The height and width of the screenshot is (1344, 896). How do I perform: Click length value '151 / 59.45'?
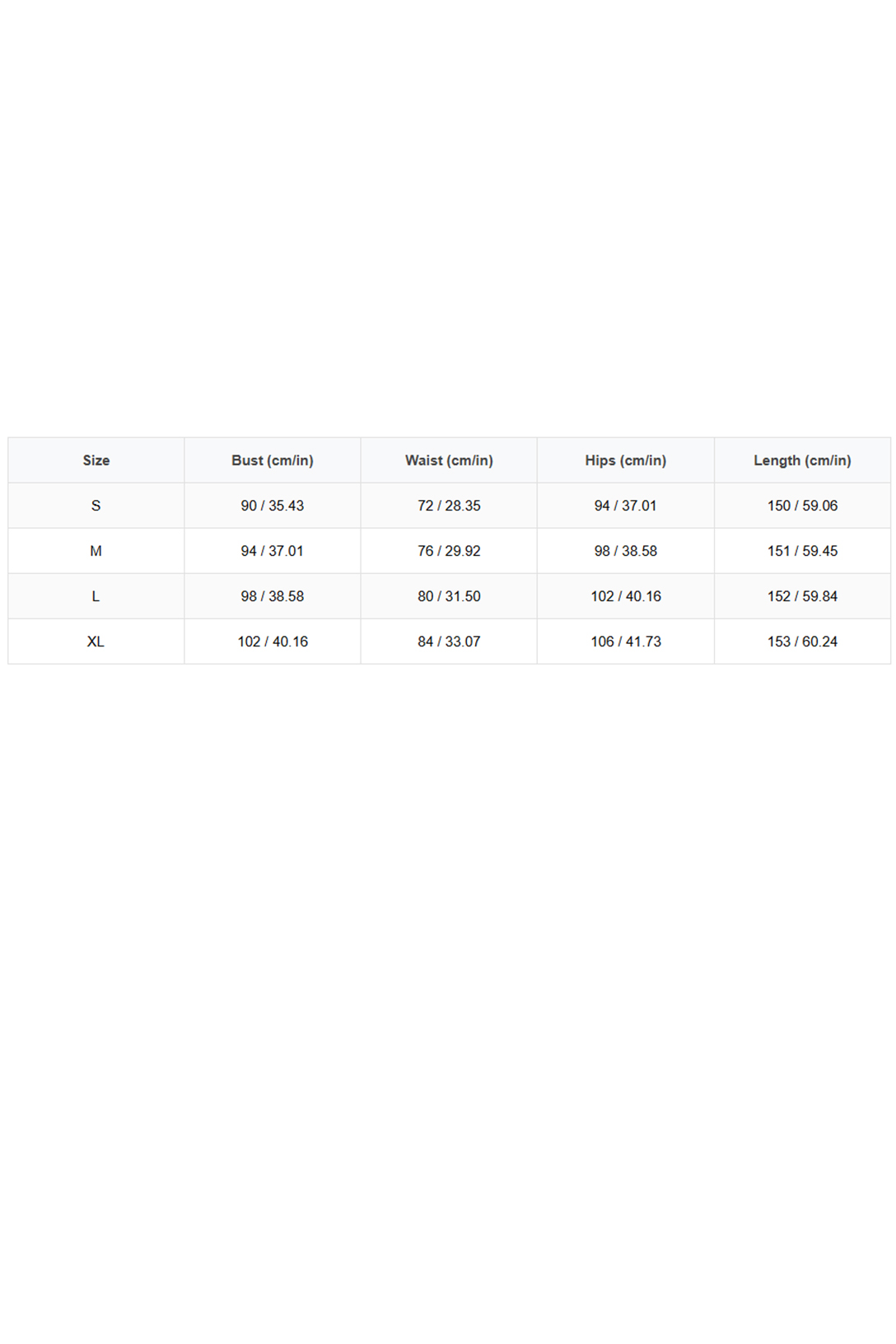tap(802, 551)
